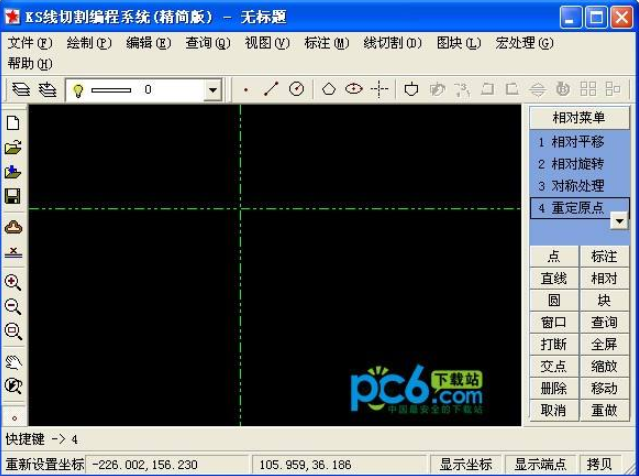This screenshot has width=639, height=476.
Task: Click the 块 panel button
Action: tap(604, 300)
